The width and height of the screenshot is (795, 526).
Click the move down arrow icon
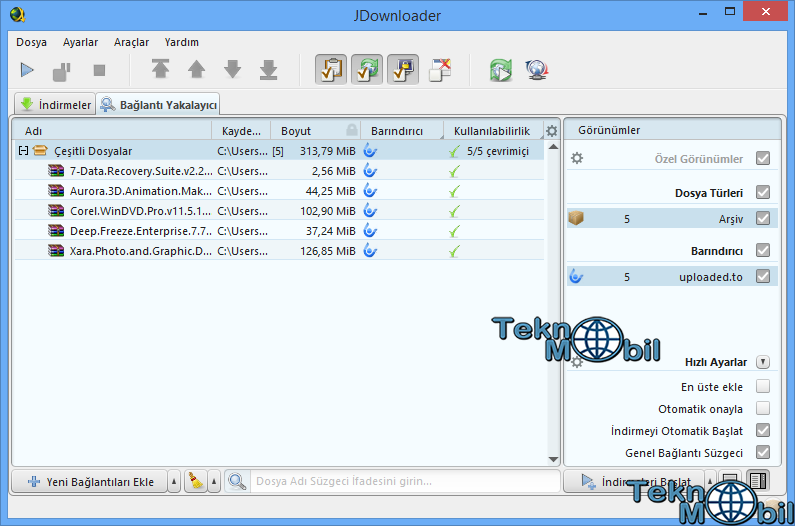[x=232, y=70]
